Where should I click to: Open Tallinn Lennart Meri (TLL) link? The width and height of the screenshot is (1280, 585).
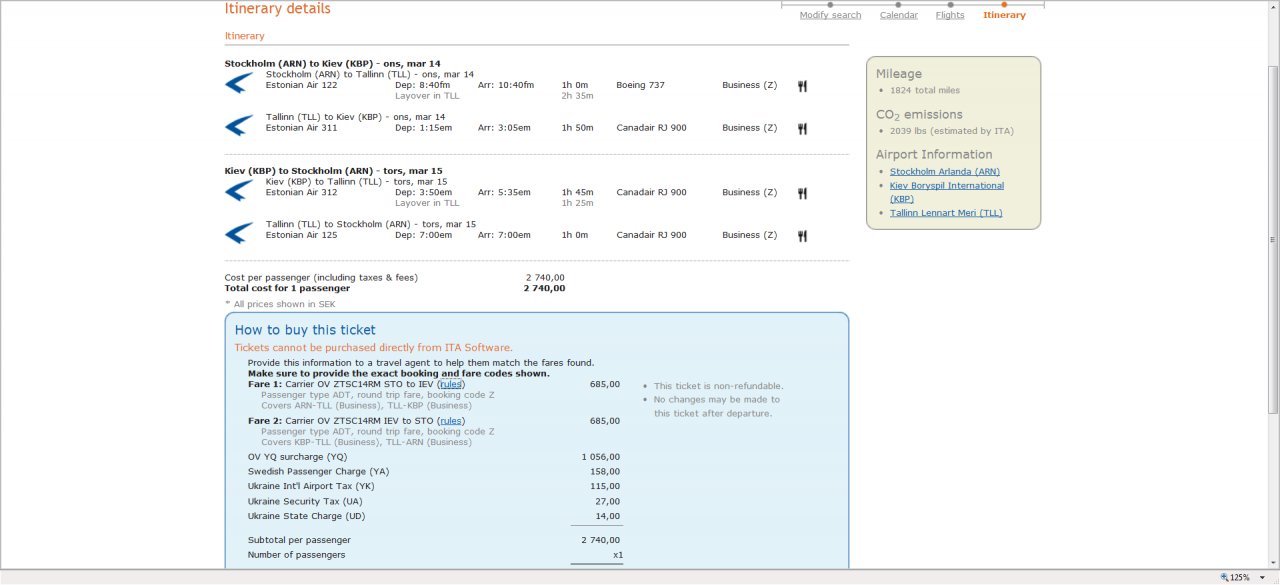click(945, 213)
